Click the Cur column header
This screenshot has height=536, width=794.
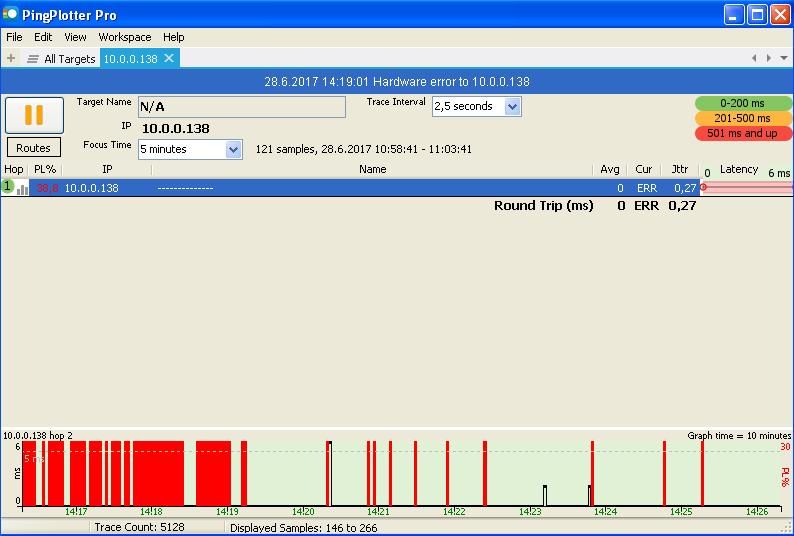pyautogui.click(x=644, y=169)
